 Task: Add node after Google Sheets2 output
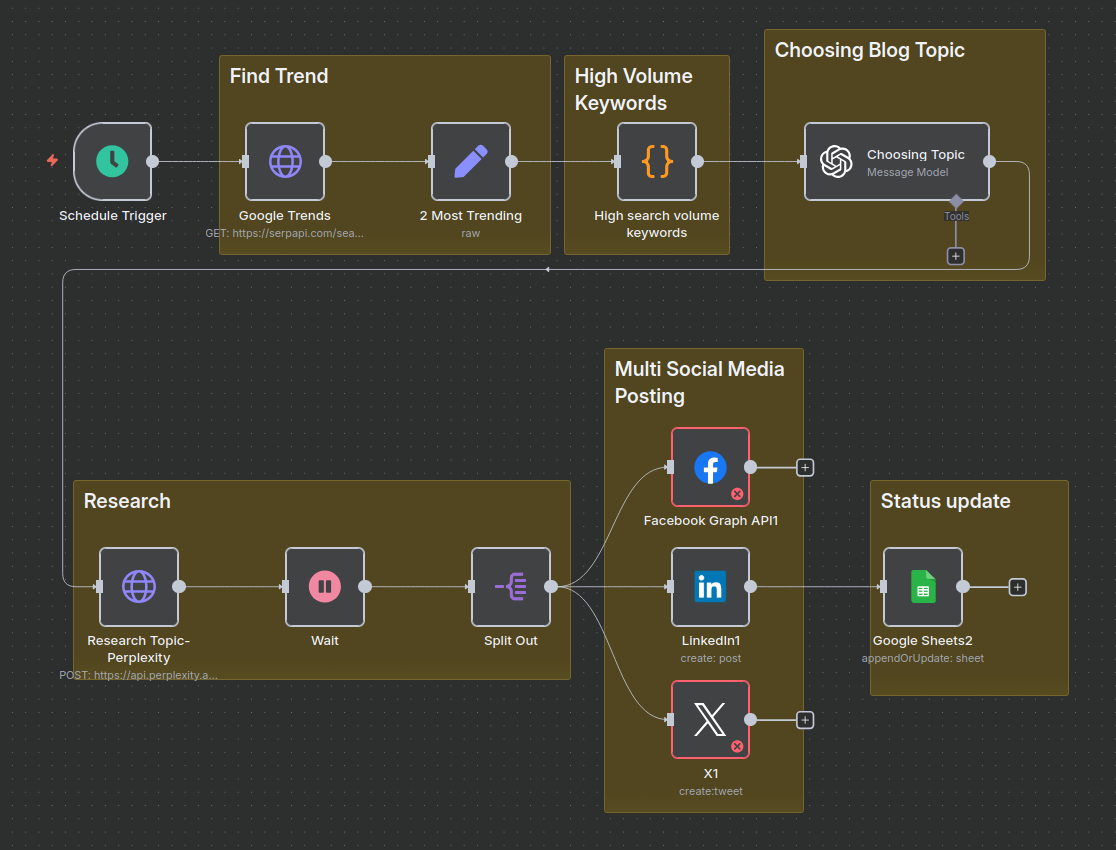[1017, 587]
